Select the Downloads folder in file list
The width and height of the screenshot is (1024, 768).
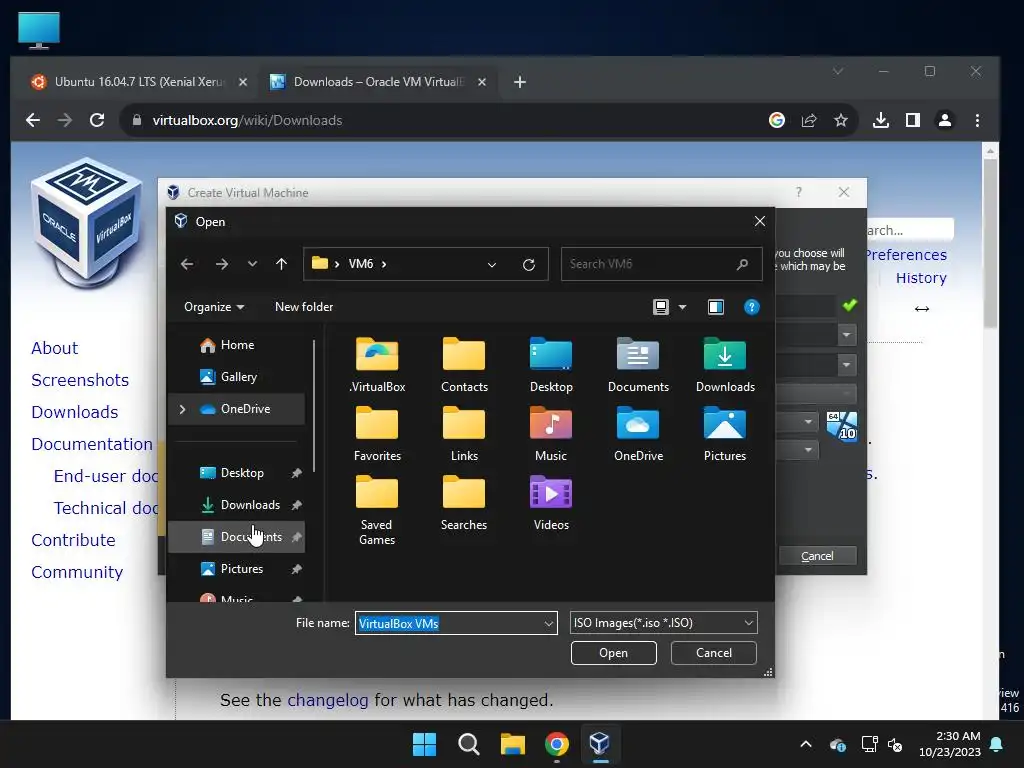pyautogui.click(x=725, y=364)
